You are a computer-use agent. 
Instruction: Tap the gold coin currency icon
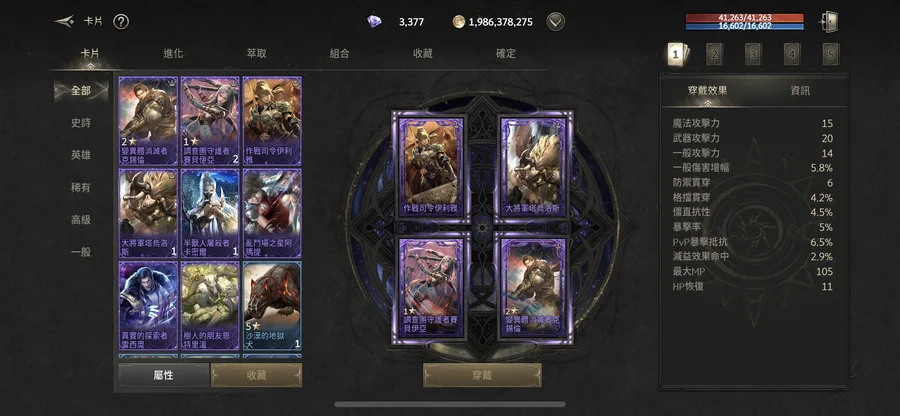click(458, 22)
